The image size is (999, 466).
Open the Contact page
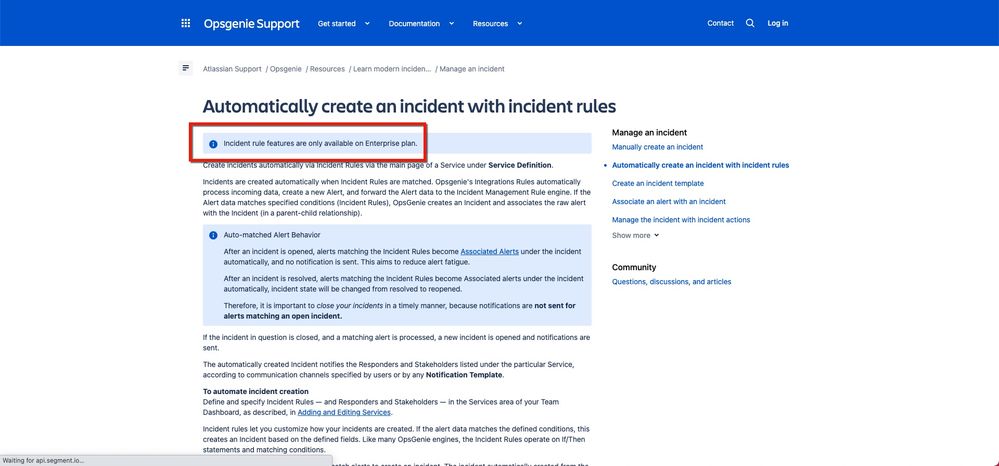pos(721,23)
